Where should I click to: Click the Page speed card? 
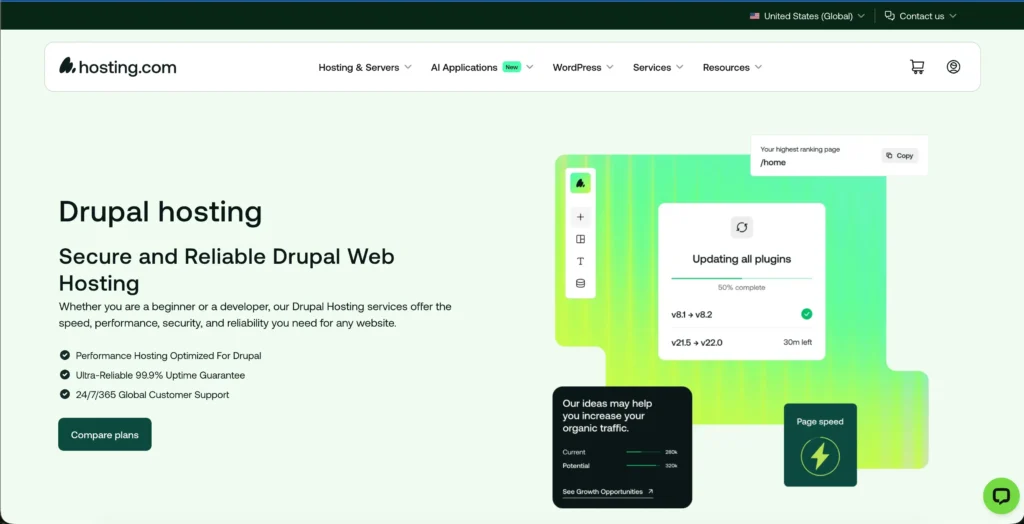820,445
